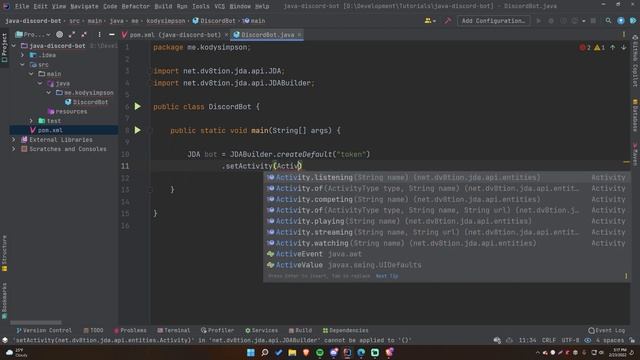The image size is (640, 360).
Task: Open the Terminal tool window
Action: click(x=174, y=330)
